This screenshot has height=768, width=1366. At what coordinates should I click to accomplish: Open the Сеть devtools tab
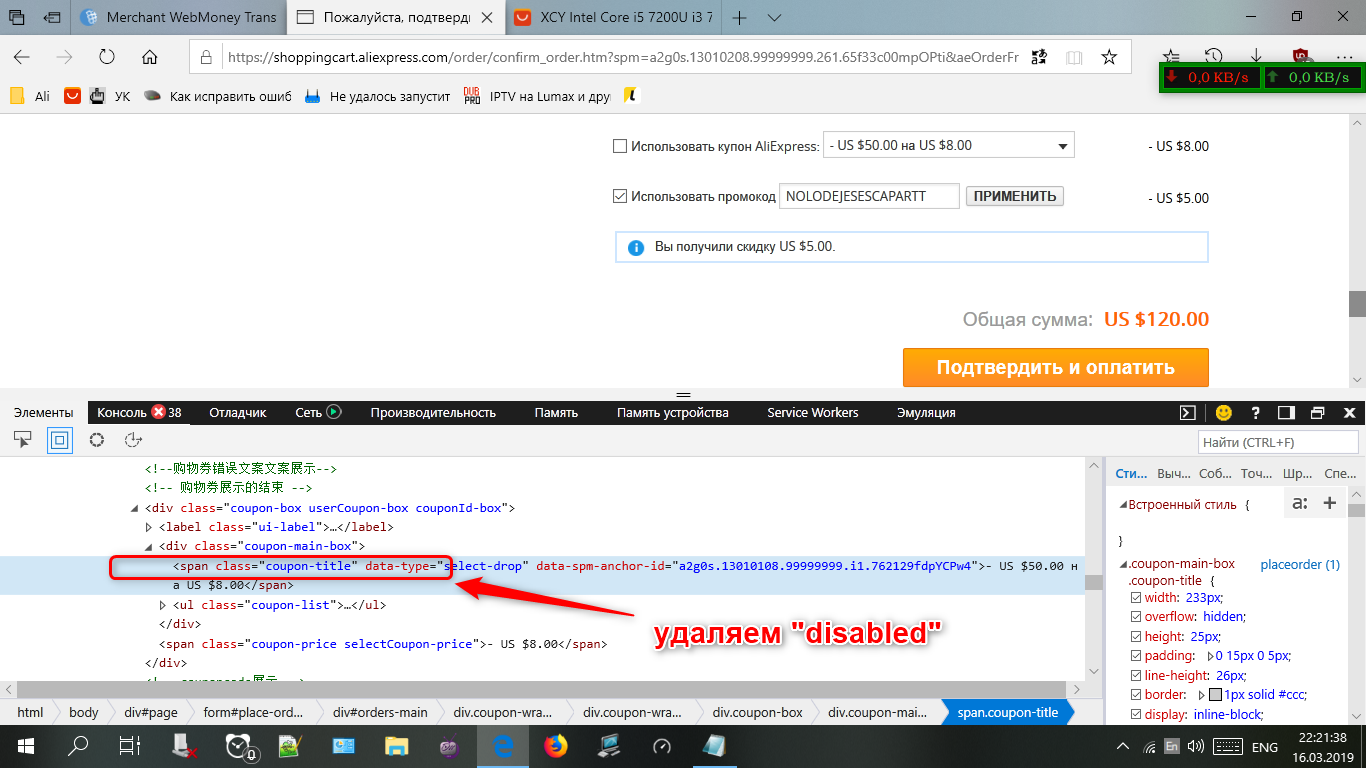(x=318, y=412)
